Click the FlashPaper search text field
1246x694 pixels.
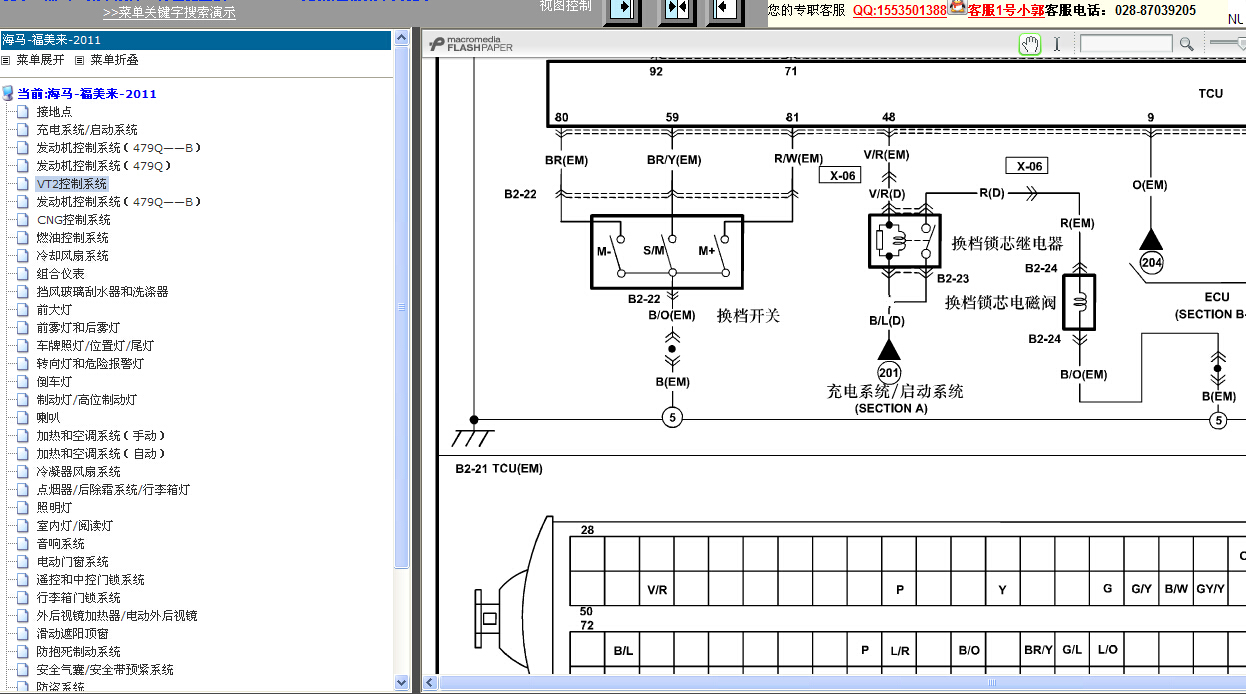point(1126,44)
